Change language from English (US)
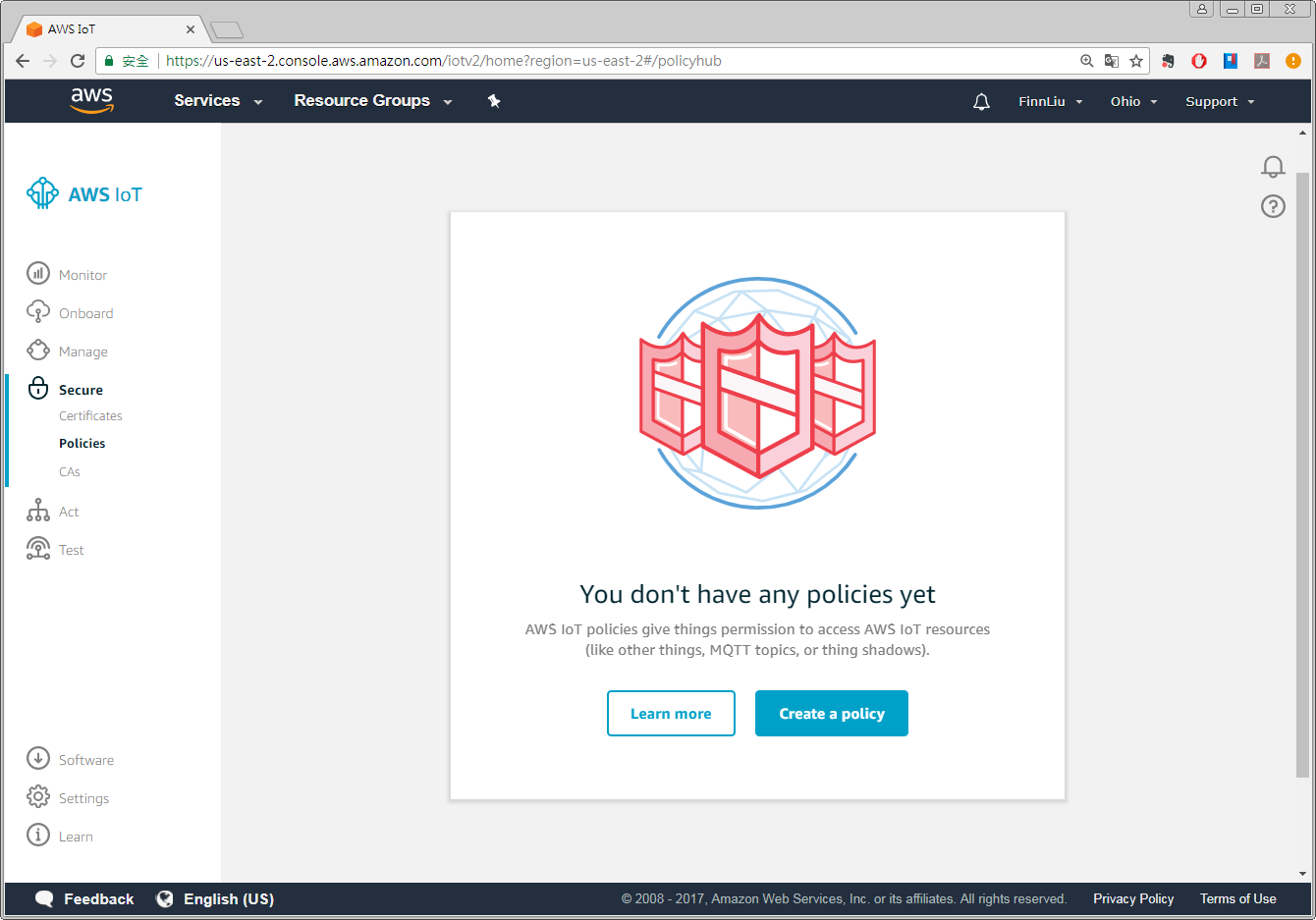1316x920 pixels. 229,899
